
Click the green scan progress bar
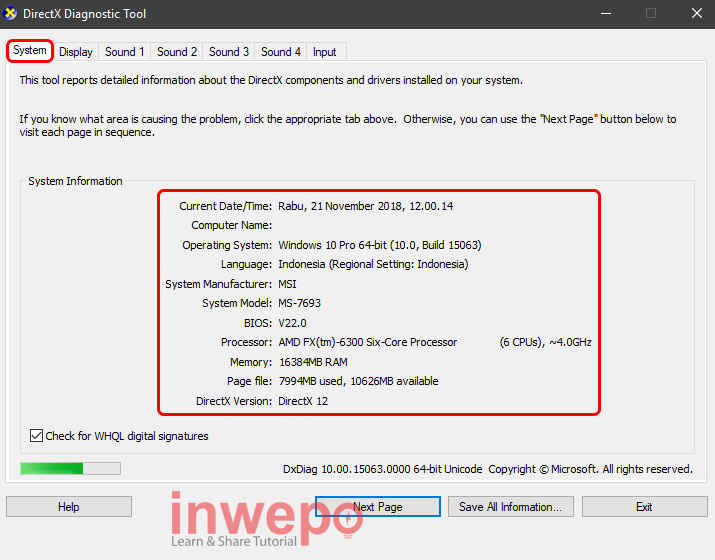(70, 468)
